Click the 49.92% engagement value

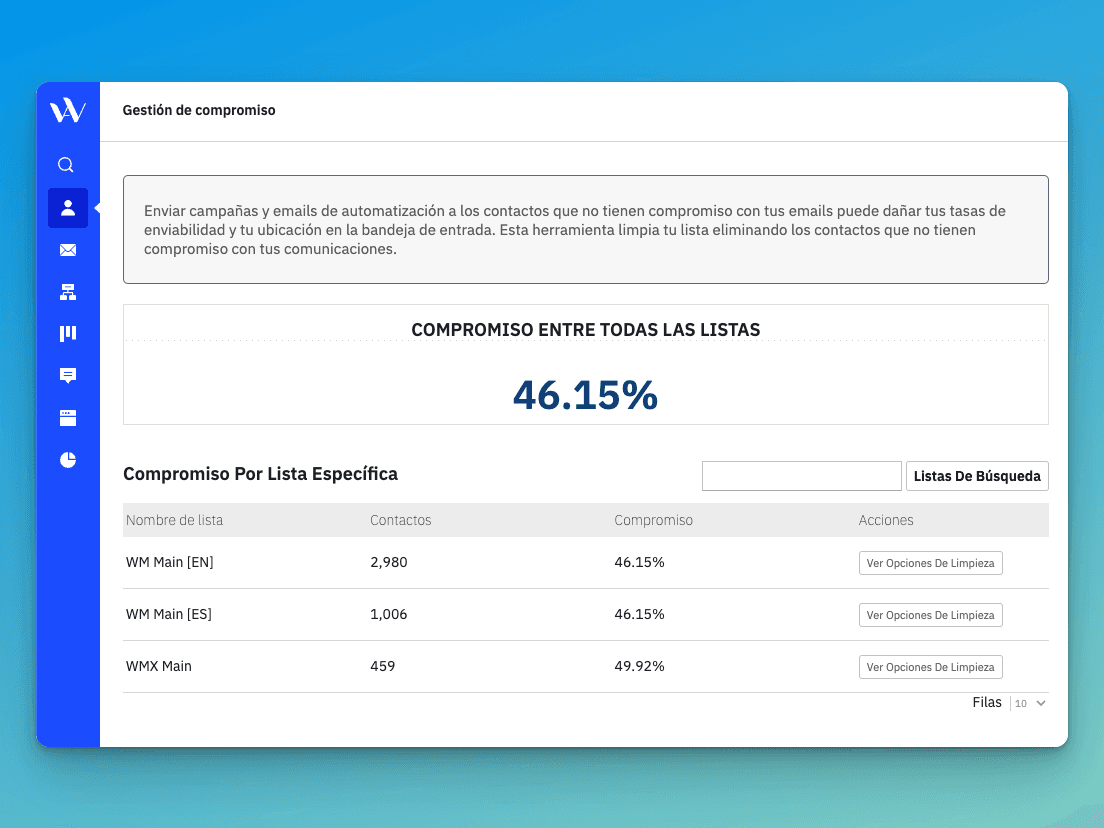639,666
